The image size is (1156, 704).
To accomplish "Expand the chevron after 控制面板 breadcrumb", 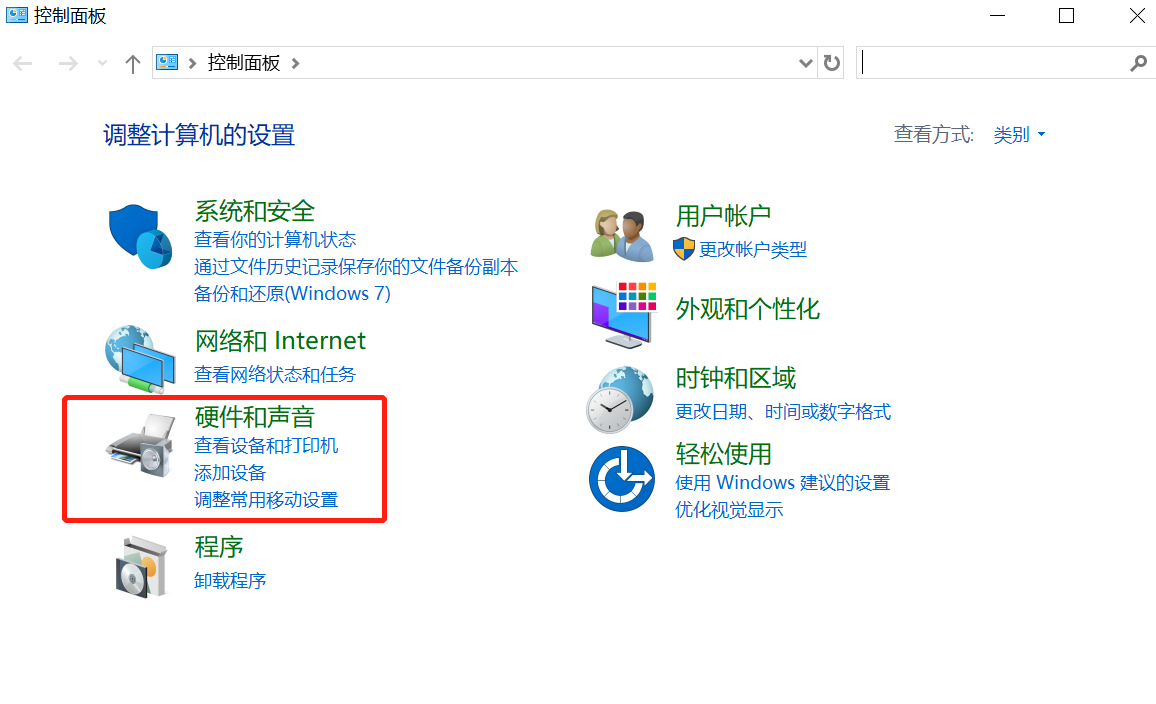I will tap(295, 63).
